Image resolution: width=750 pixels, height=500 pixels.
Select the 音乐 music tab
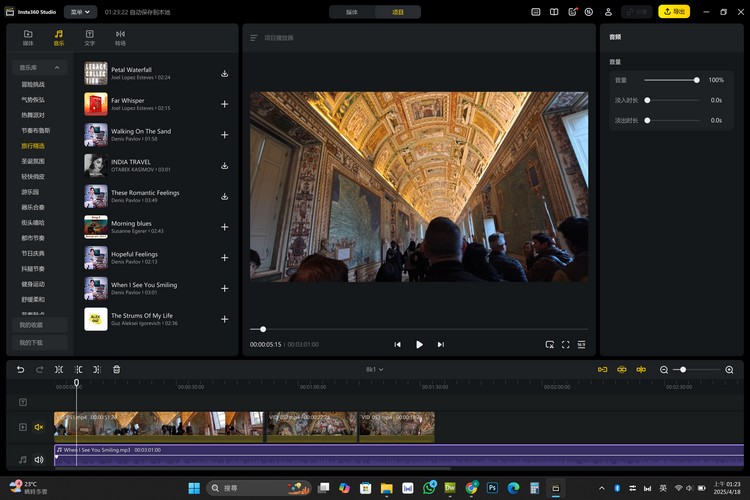(x=59, y=37)
